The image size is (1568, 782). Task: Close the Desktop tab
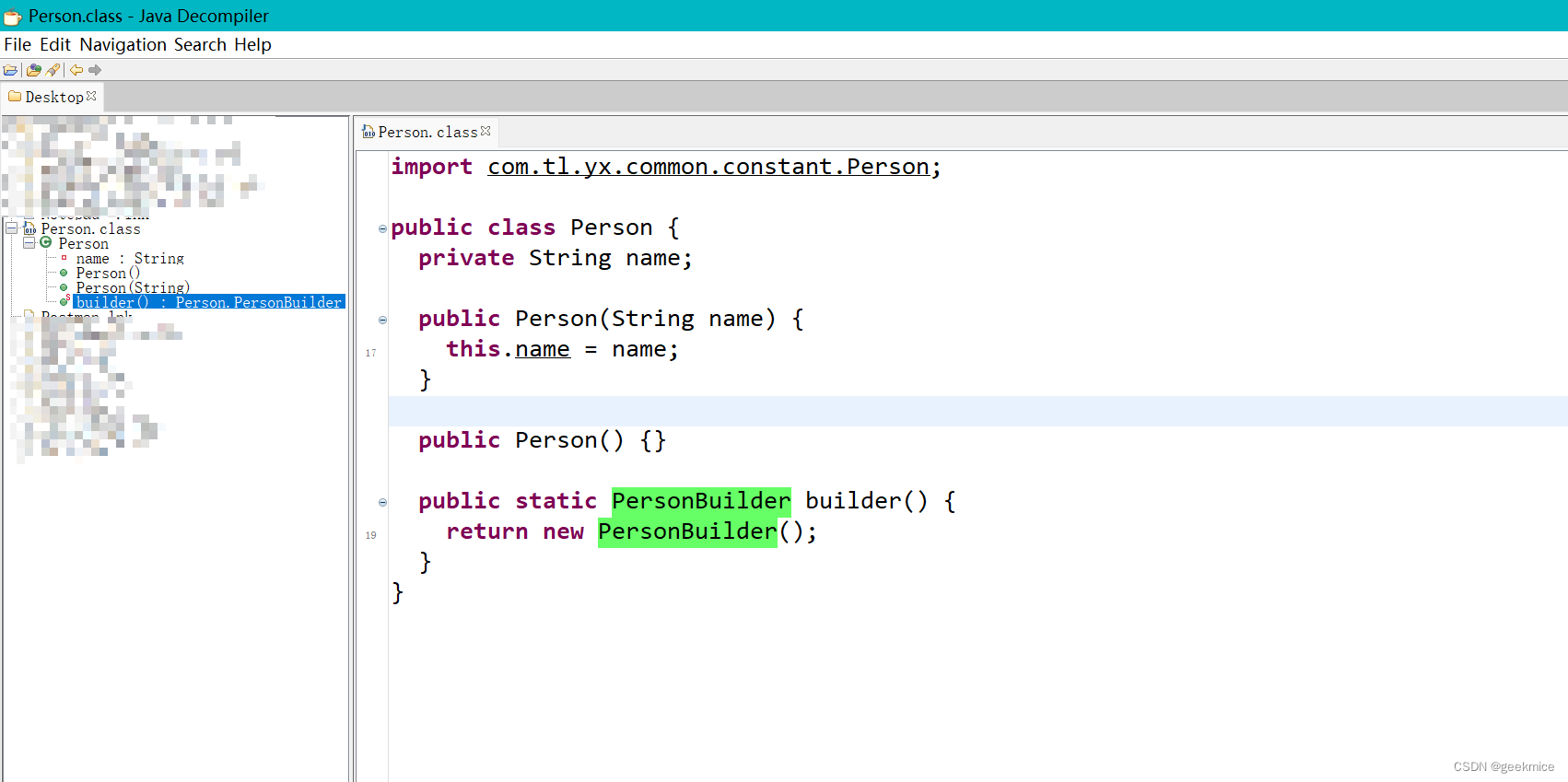[x=91, y=96]
